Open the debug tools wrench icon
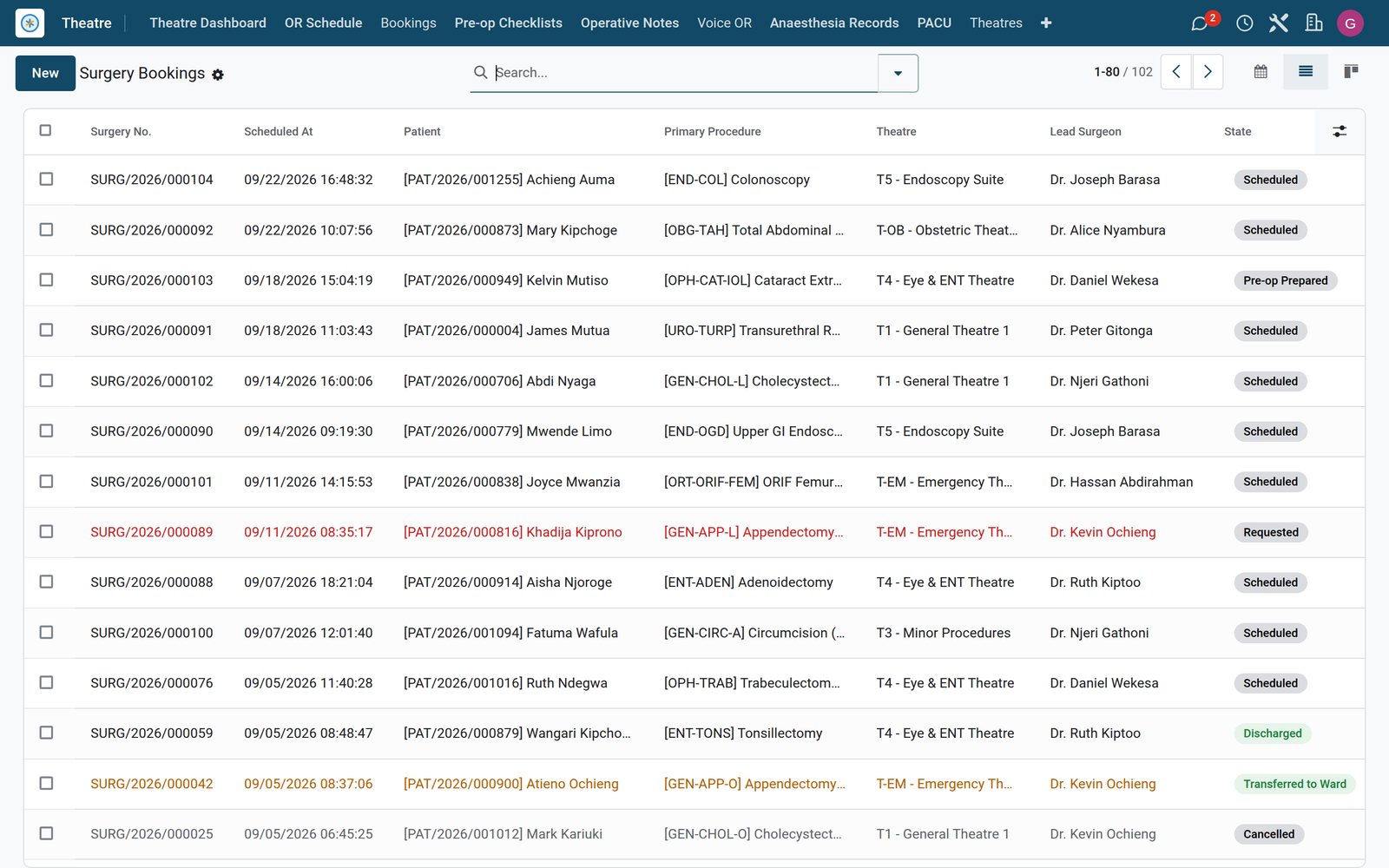 click(x=1278, y=23)
